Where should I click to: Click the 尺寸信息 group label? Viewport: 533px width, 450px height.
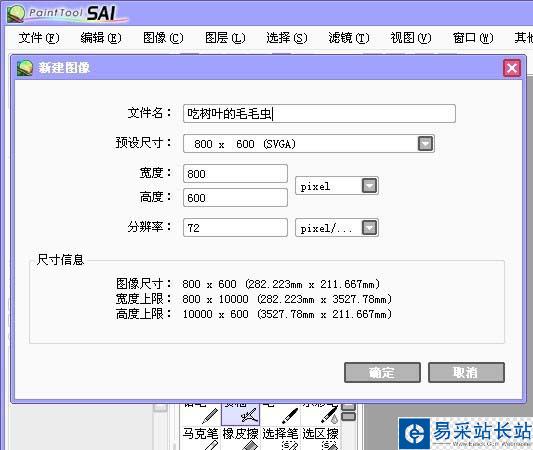(x=60, y=260)
